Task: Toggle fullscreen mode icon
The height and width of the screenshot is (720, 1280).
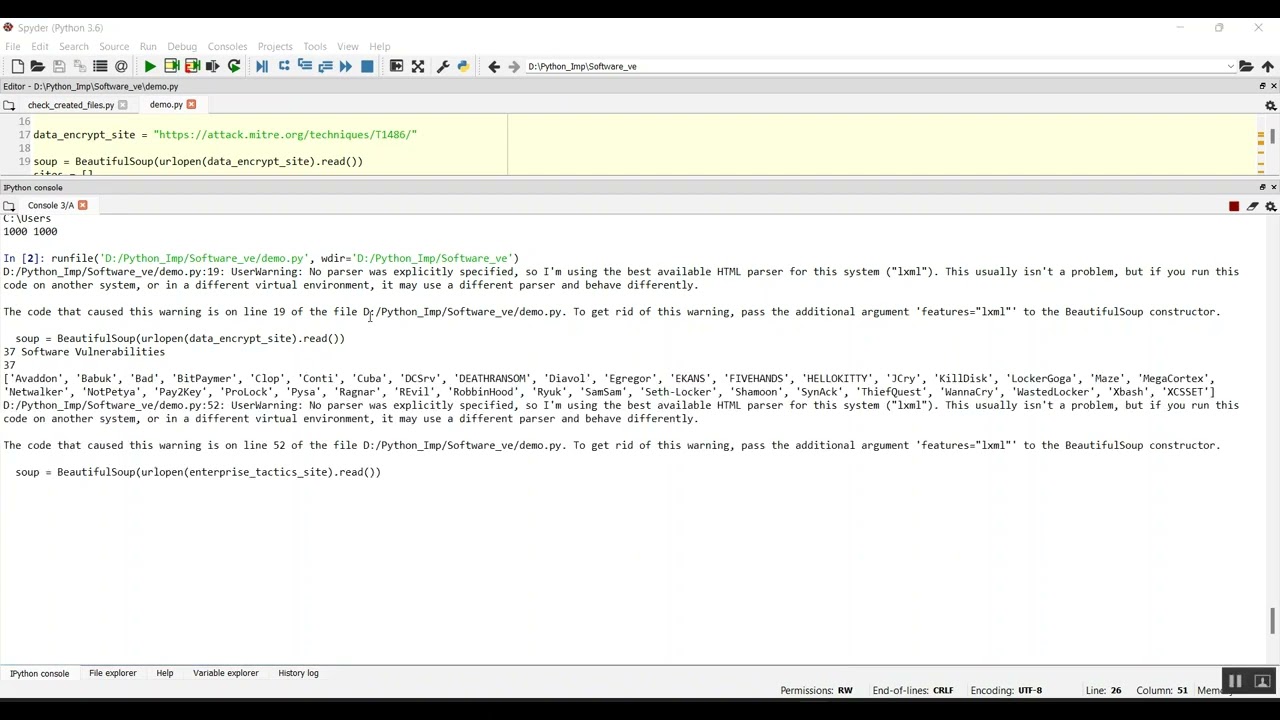Action: tap(418, 66)
